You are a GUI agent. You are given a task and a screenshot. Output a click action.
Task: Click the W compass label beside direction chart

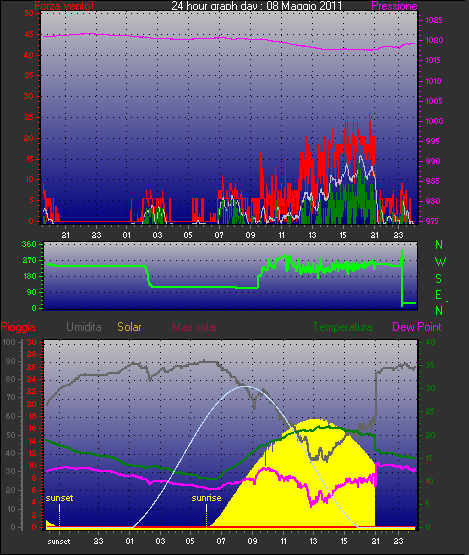pos(440,262)
